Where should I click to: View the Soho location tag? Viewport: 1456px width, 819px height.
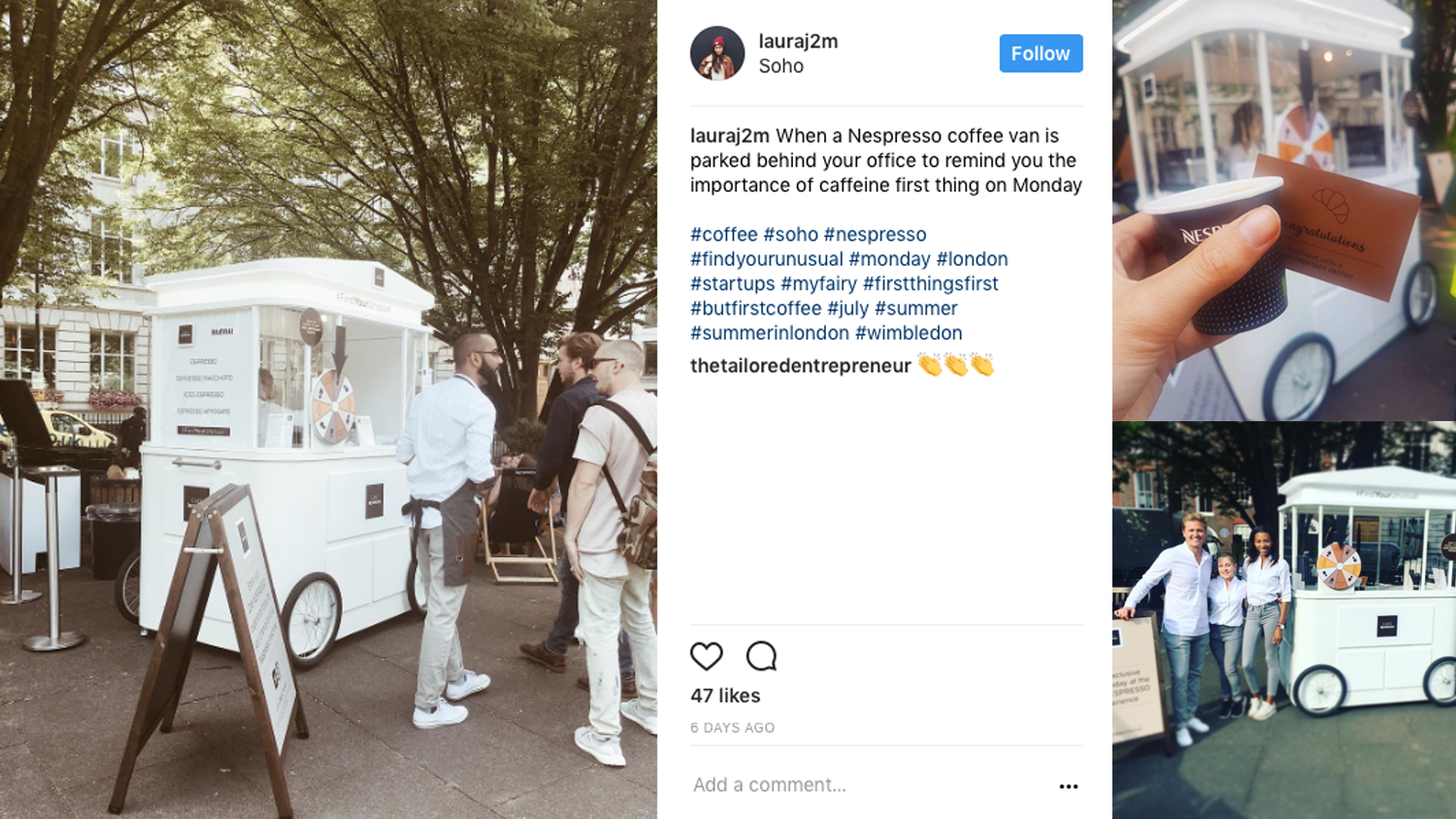pos(781,66)
